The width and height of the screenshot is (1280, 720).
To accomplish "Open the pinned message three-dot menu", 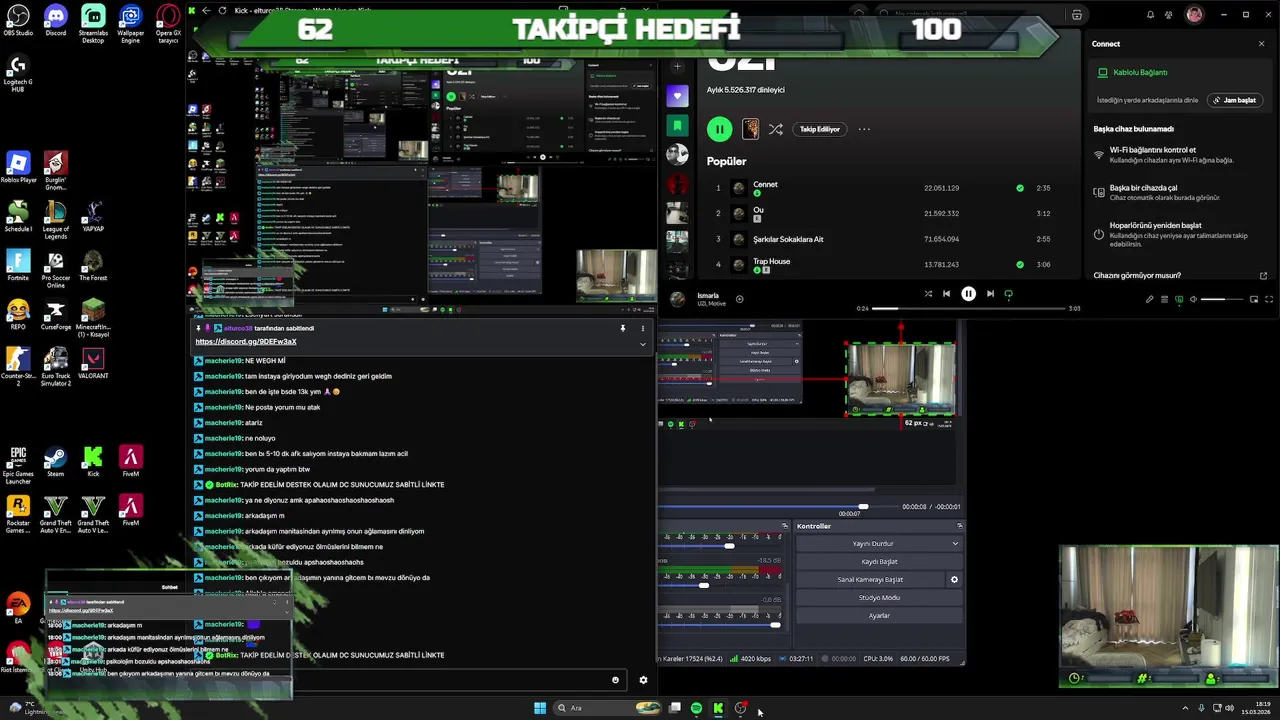I will pyautogui.click(x=643, y=328).
